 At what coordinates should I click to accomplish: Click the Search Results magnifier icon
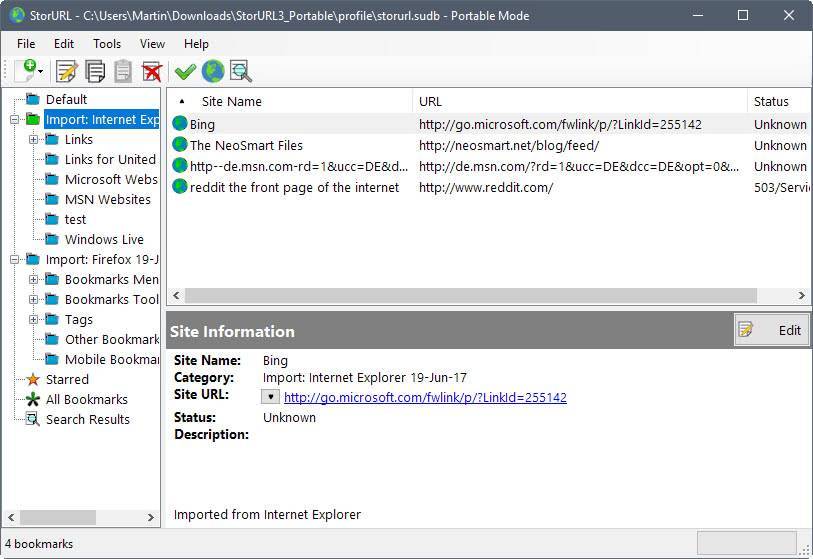click(33, 419)
